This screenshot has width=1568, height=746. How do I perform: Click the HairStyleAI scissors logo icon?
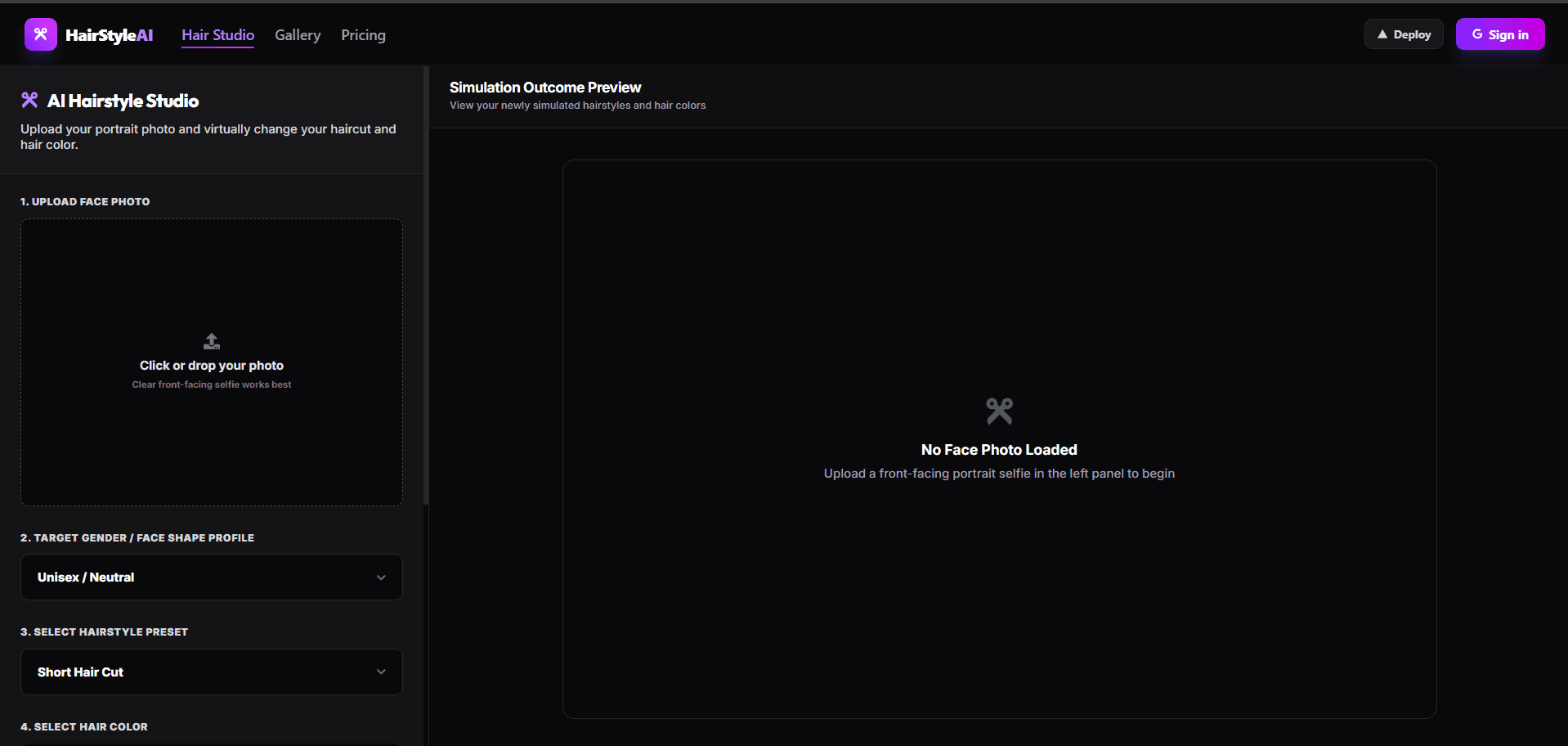41,34
